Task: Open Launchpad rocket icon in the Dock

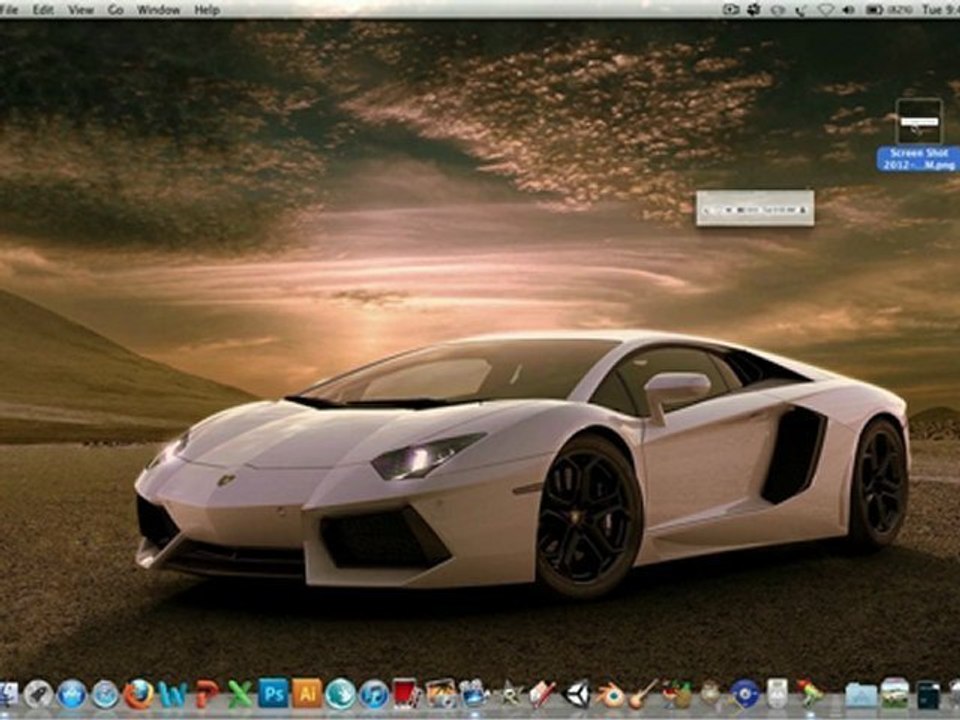Action: click(x=39, y=694)
